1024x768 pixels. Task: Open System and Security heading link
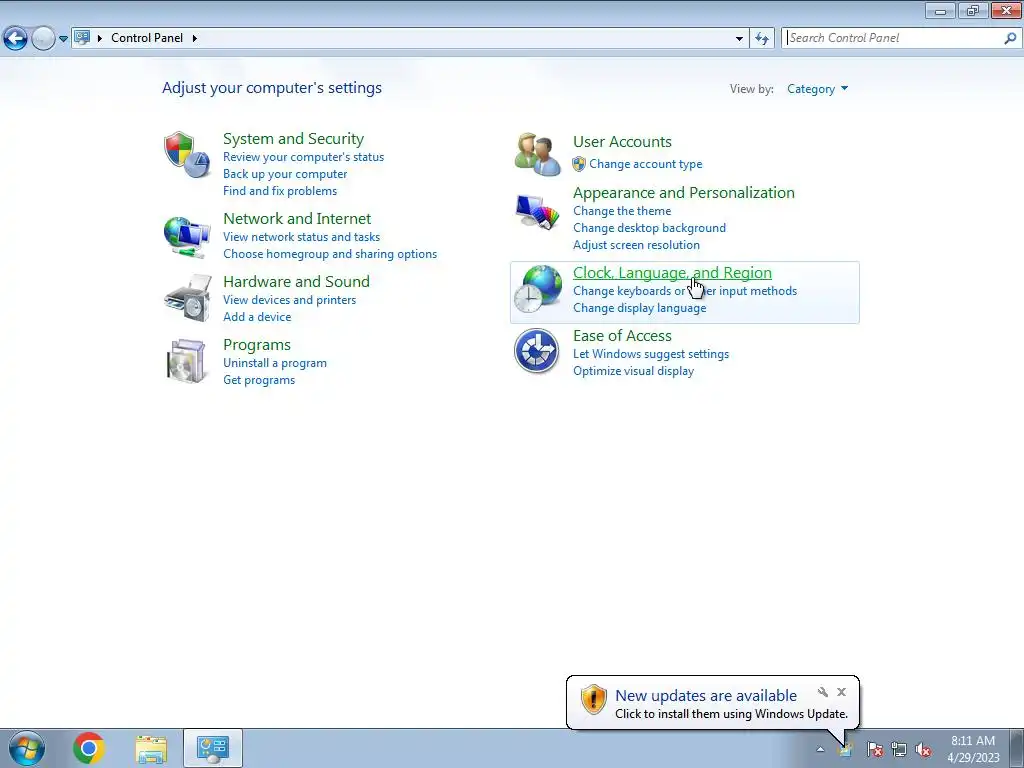click(x=293, y=138)
